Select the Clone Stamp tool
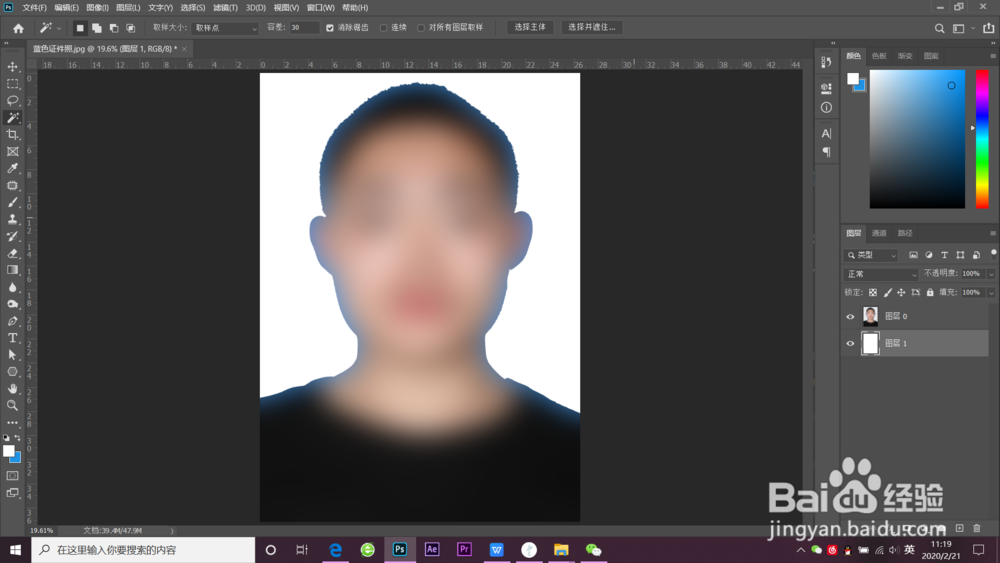The image size is (1000, 563). tap(12, 219)
